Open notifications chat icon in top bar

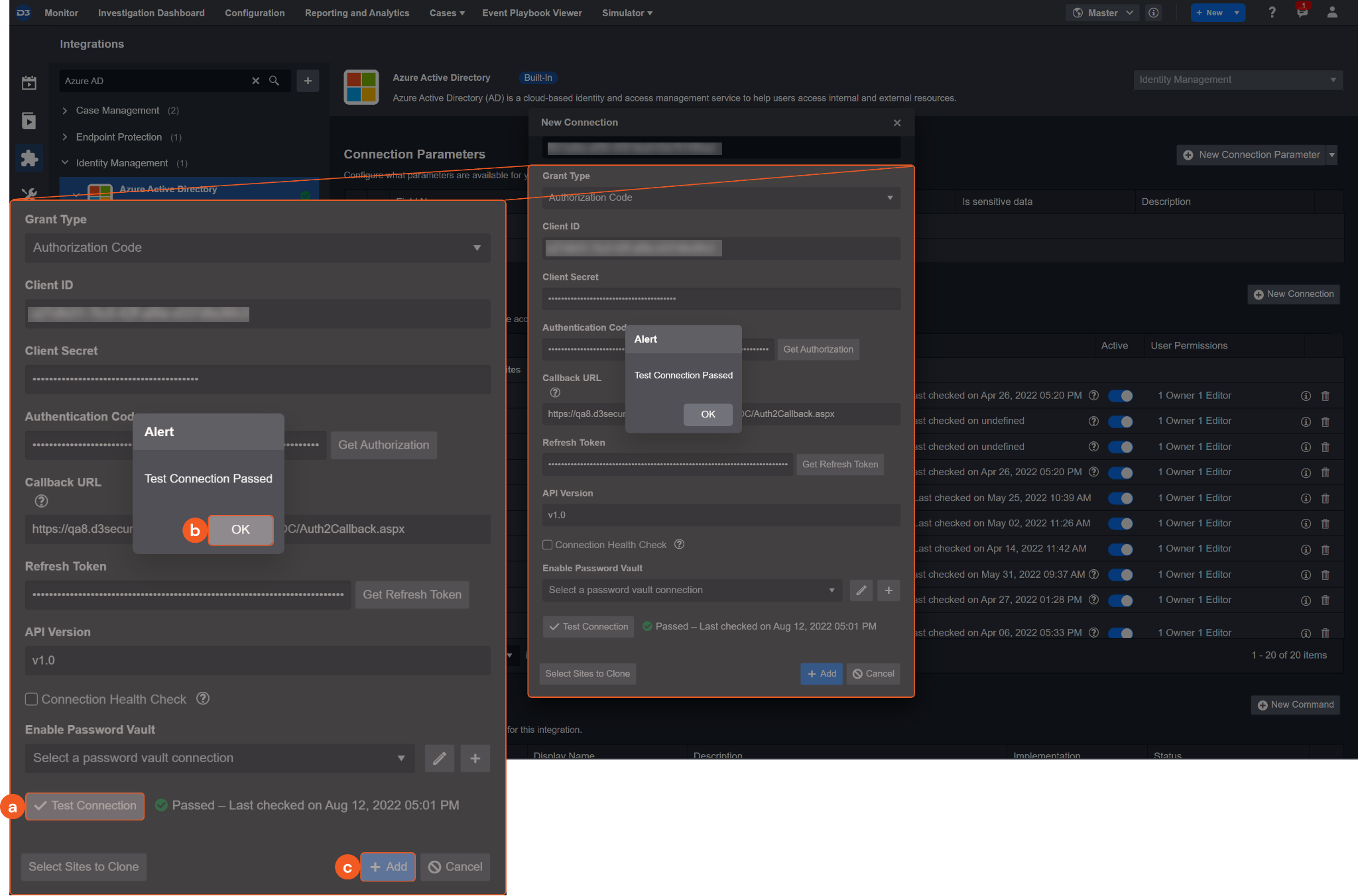pos(1302,13)
